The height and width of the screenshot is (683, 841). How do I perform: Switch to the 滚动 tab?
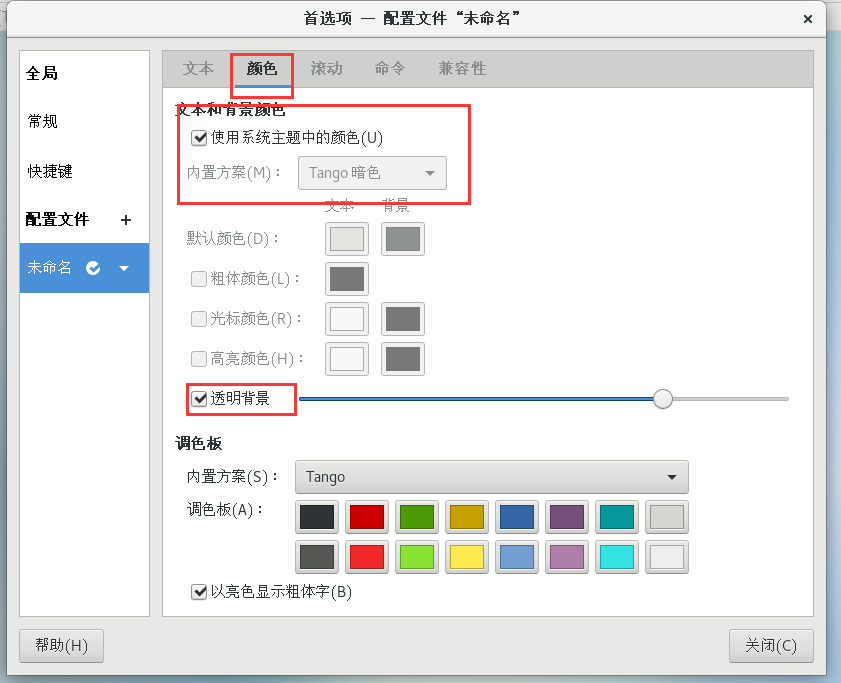(326, 69)
